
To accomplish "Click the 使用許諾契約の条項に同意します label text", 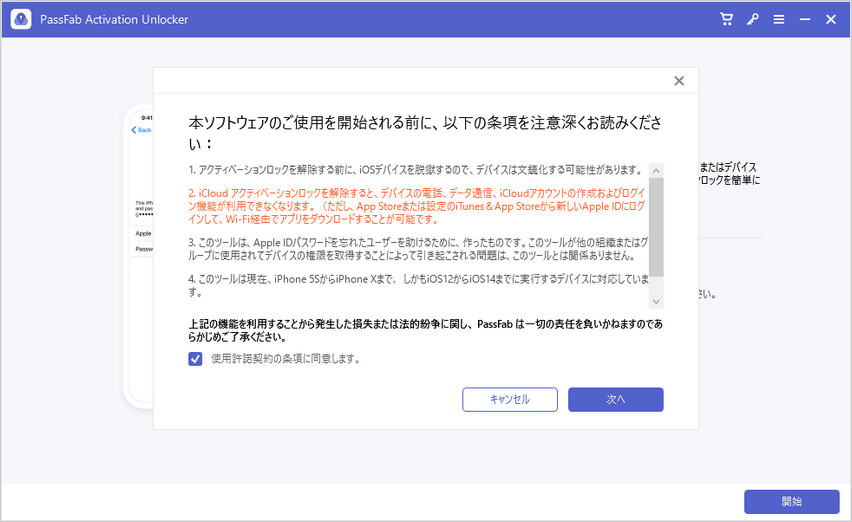I will point(285,358).
